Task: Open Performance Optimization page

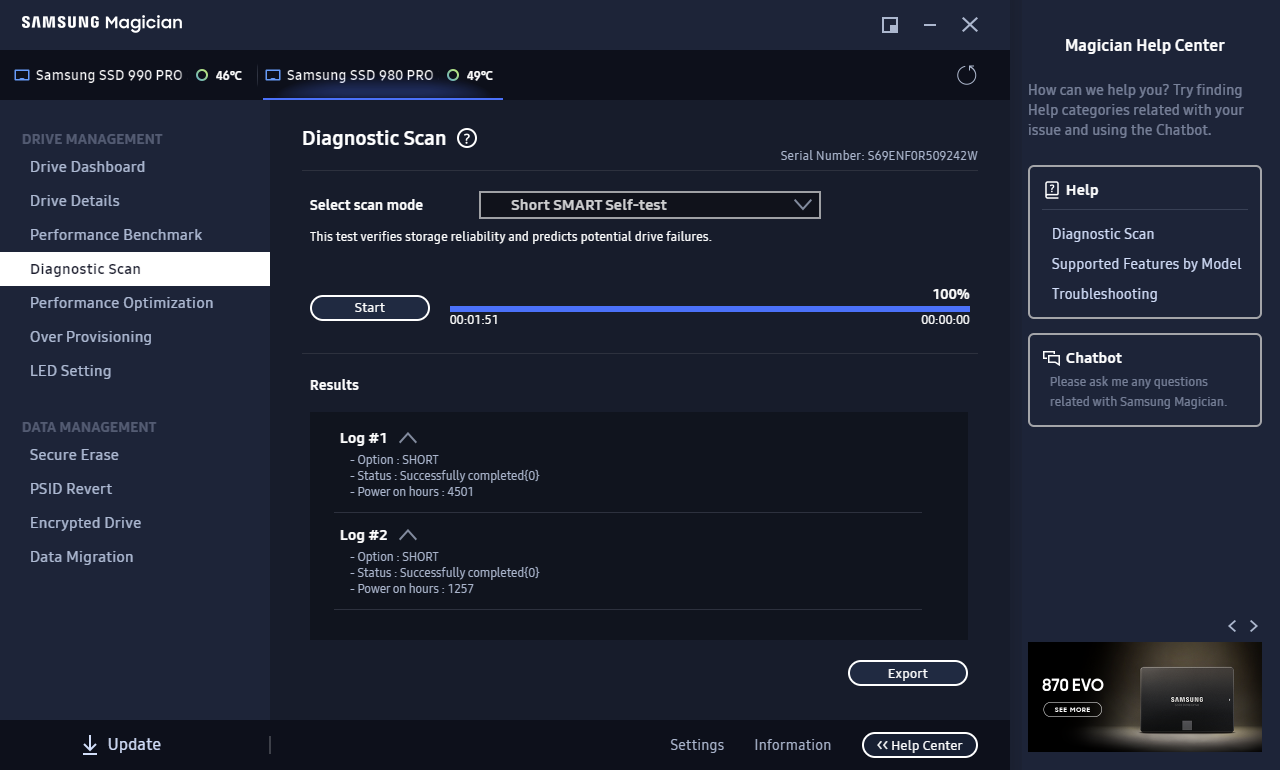Action: coord(135,303)
